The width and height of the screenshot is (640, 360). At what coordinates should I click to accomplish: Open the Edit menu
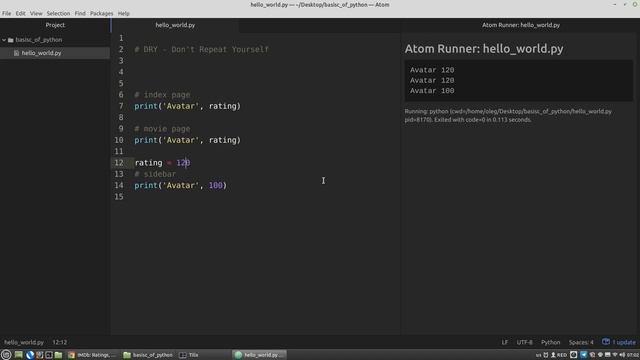pos(20,13)
